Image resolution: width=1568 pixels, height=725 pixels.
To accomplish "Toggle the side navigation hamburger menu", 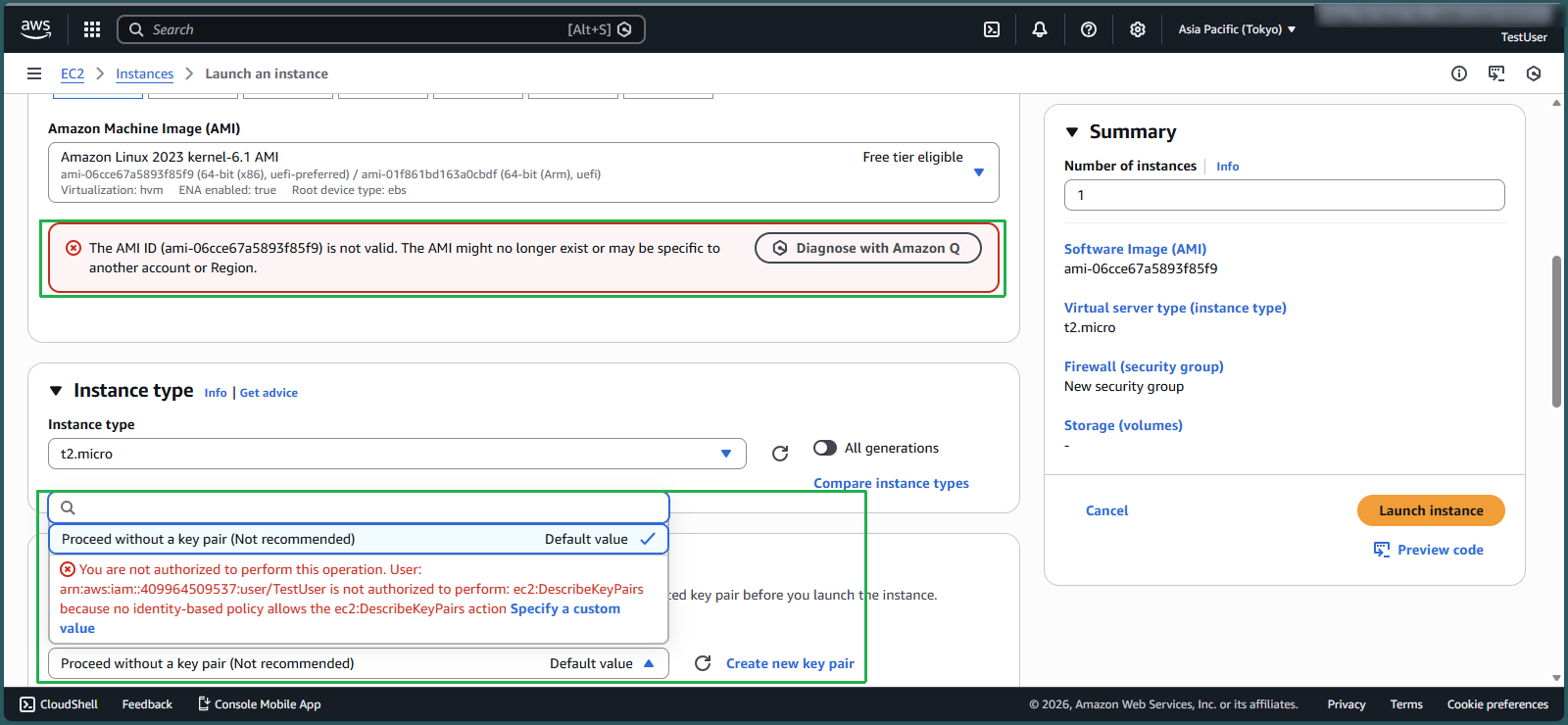I will click(x=34, y=73).
